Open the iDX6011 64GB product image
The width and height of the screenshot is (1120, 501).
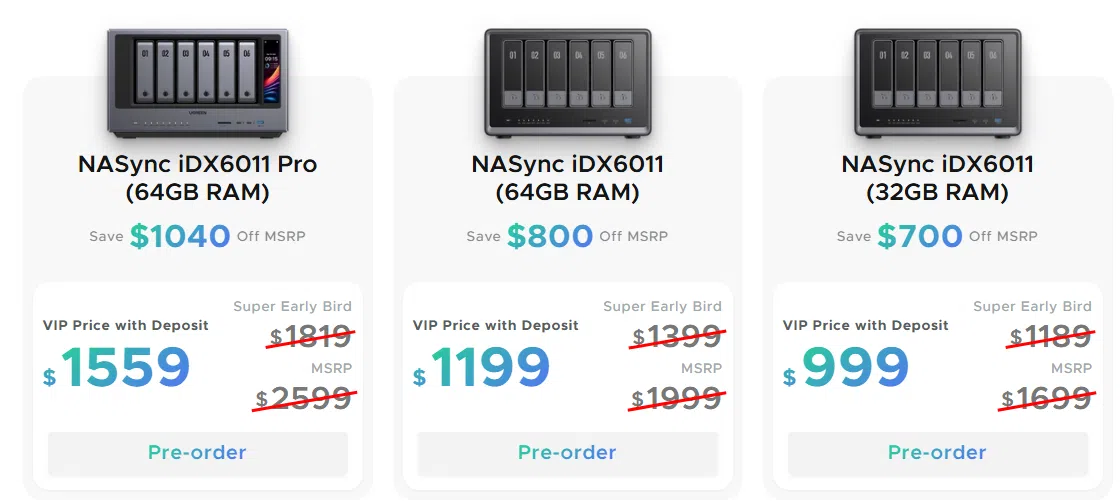pos(568,83)
